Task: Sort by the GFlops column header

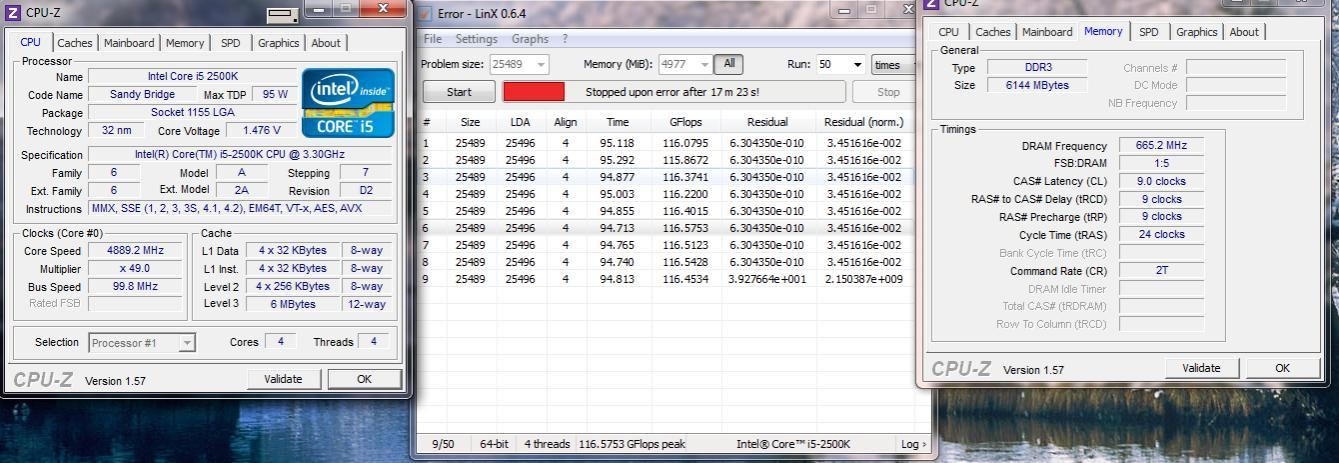Action: pos(685,122)
